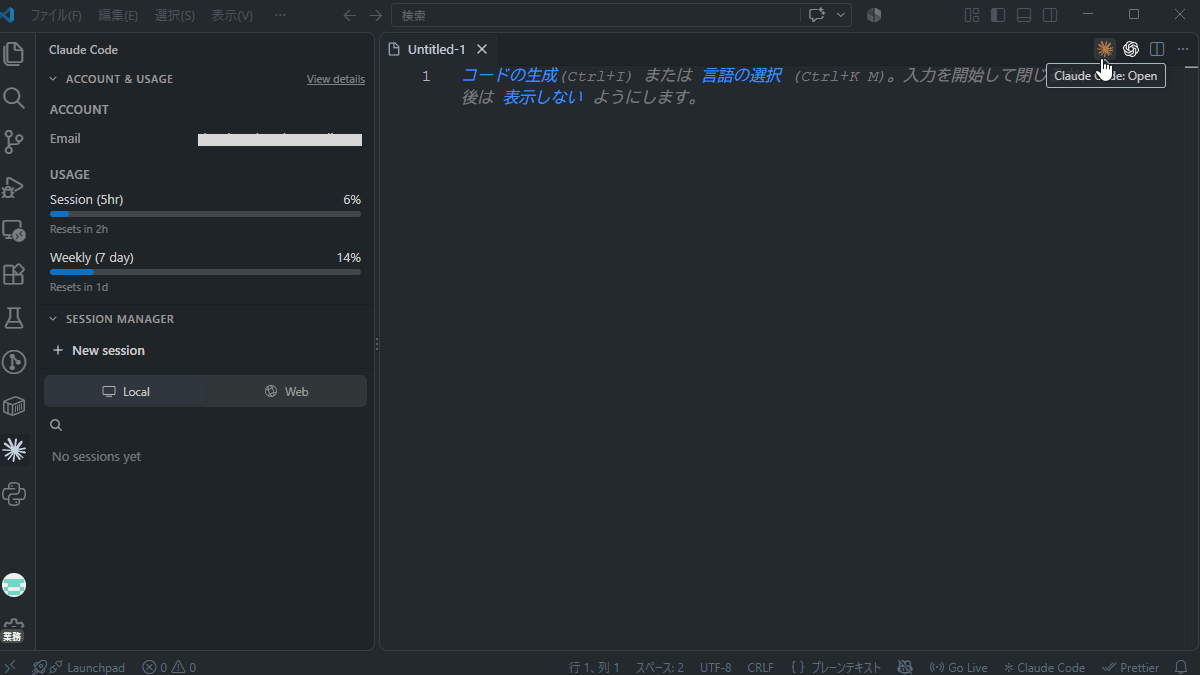Screen dimensions: 1200x675
Task: Click the Go Forward arrow
Action: (x=375, y=15)
